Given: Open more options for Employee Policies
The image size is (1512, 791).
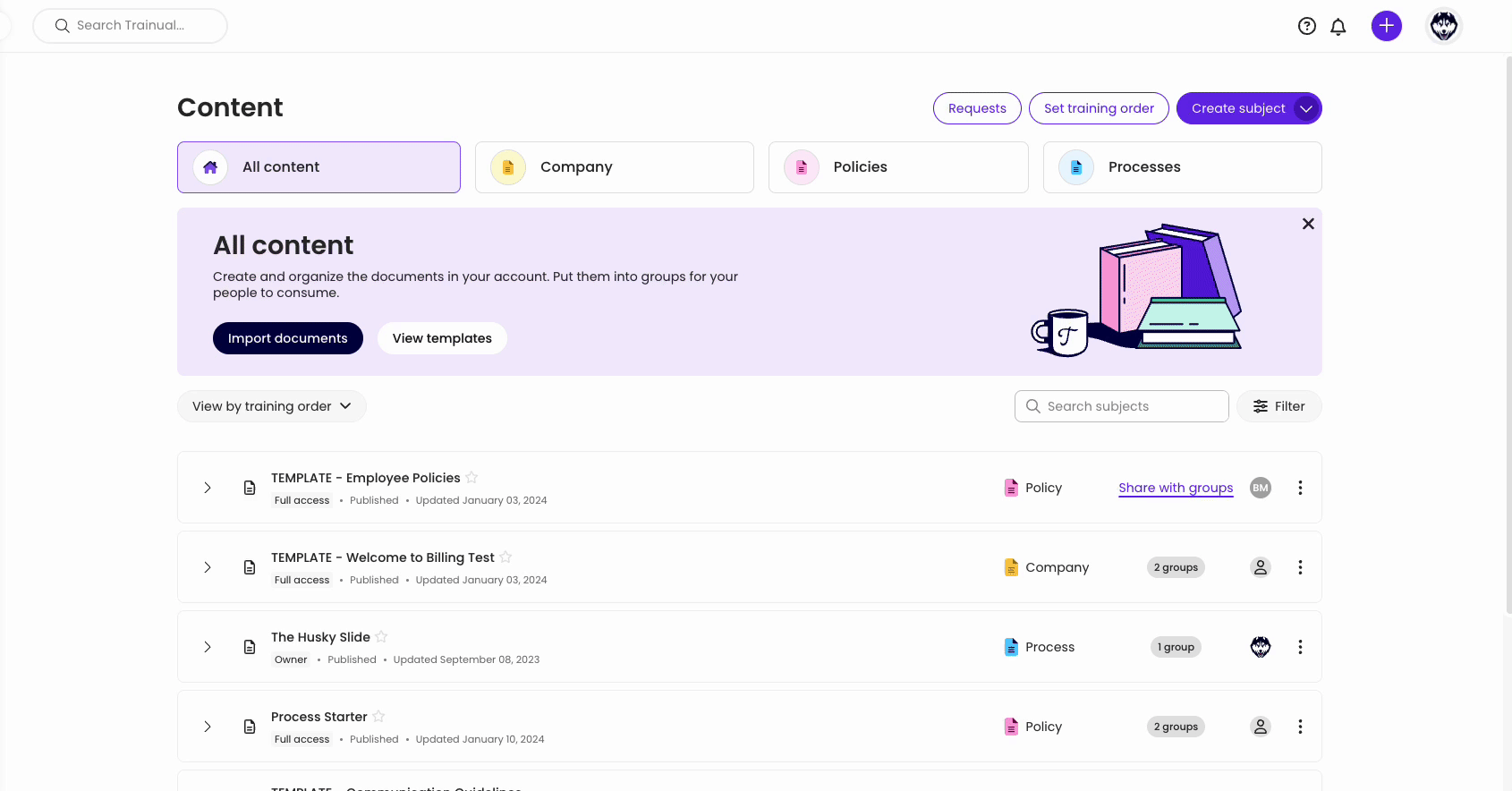Looking at the screenshot, I should click(x=1300, y=488).
